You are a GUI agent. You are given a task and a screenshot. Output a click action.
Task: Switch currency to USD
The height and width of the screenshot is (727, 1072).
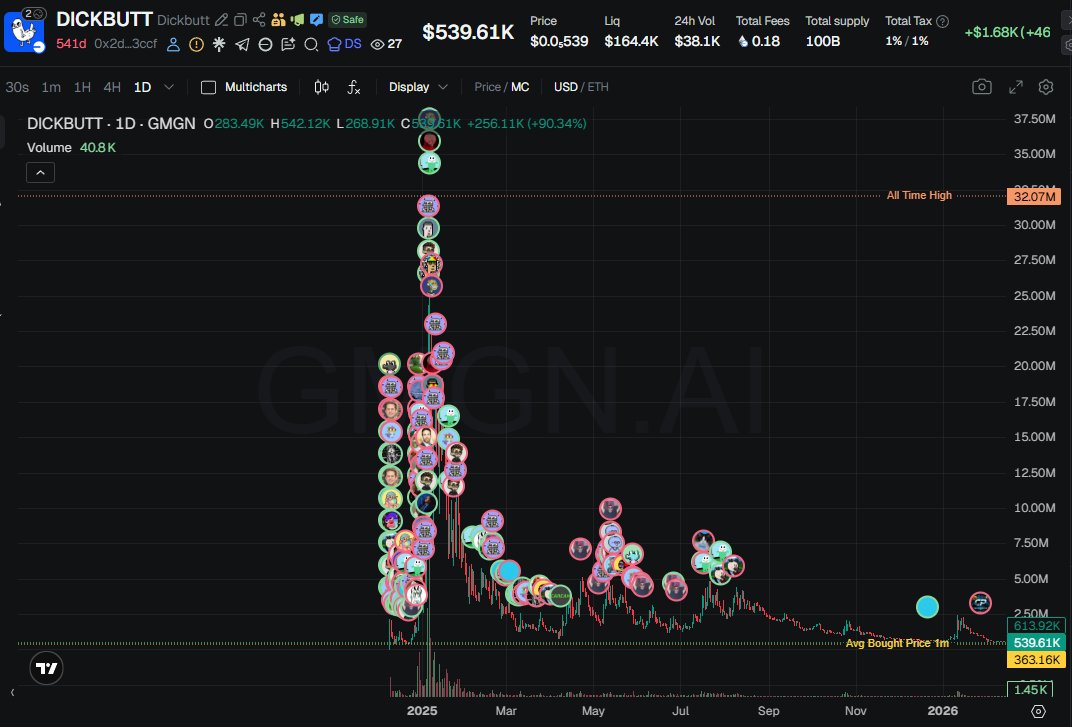(565, 87)
